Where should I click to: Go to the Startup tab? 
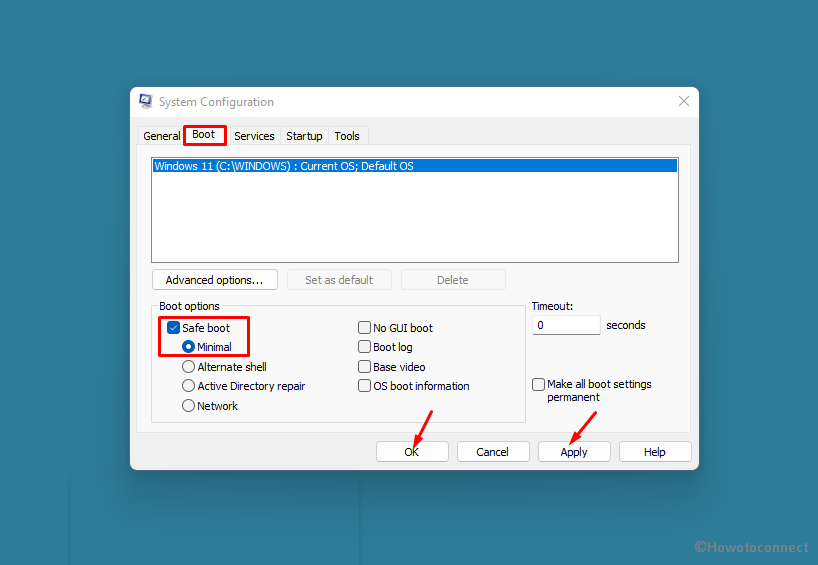pyautogui.click(x=304, y=136)
